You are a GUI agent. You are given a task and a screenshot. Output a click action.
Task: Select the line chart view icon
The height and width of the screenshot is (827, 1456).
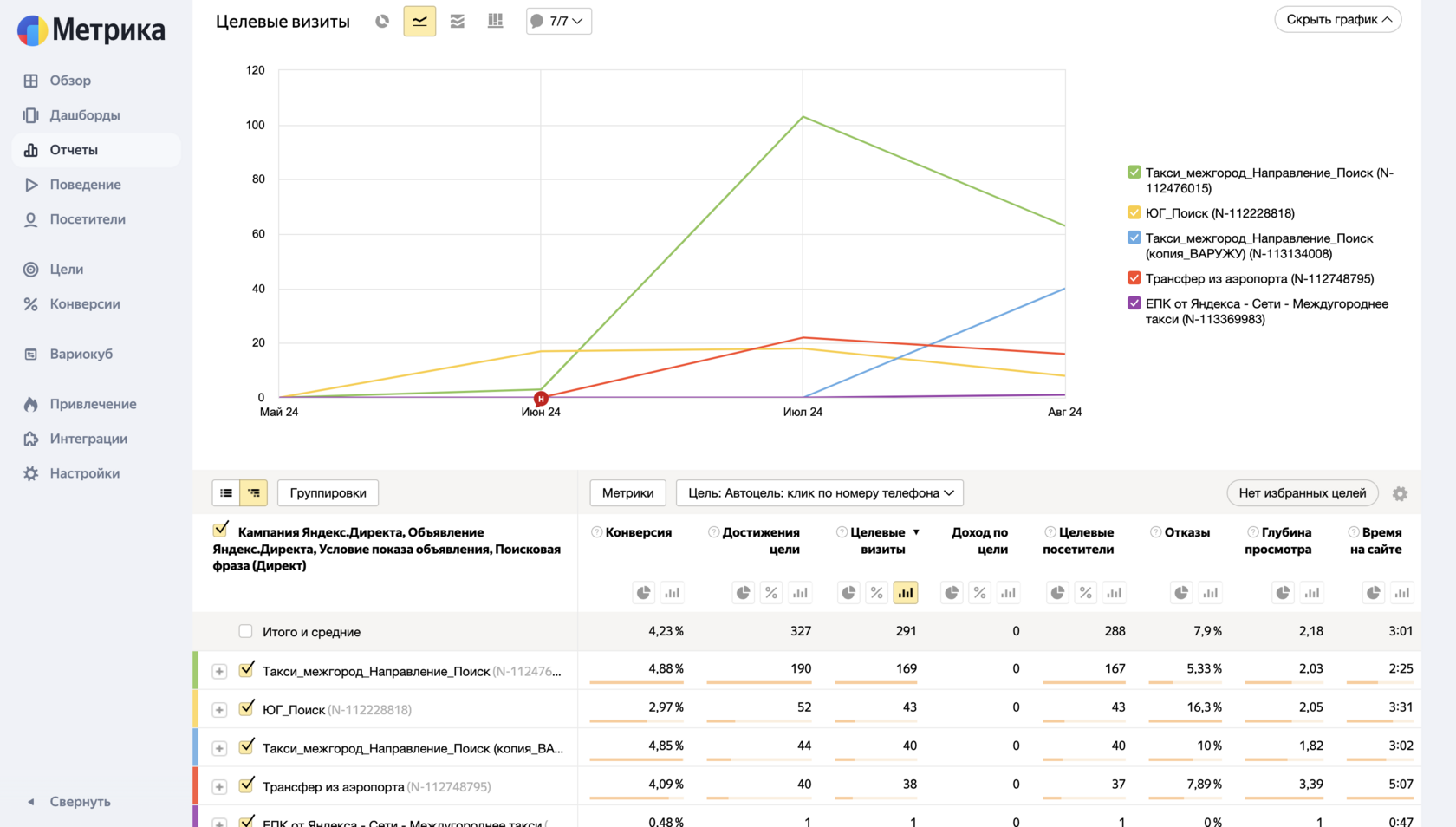(419, 21)
